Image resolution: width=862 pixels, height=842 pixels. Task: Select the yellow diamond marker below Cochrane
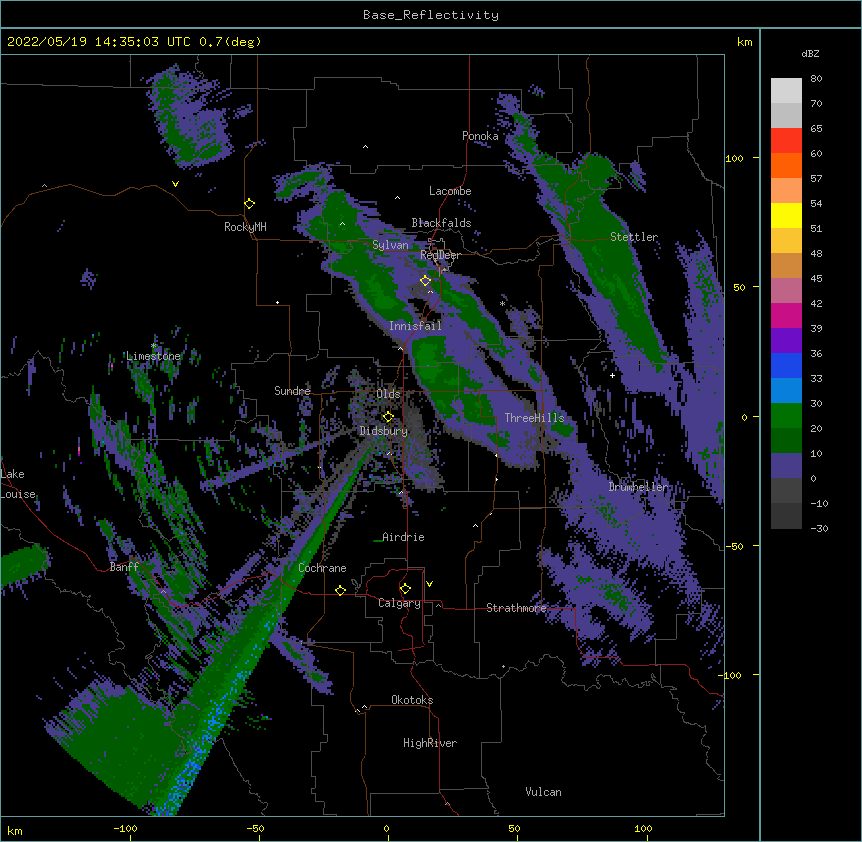(x=340, y=590)
